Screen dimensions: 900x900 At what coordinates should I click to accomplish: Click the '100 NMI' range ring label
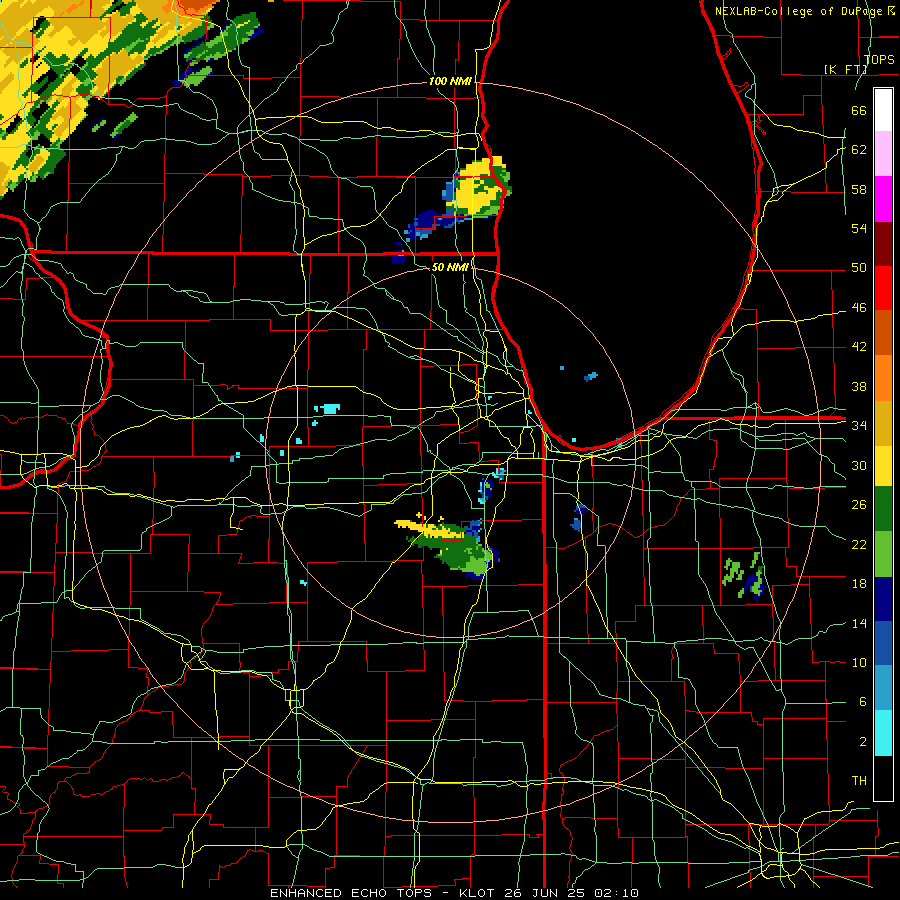[450, 82]
